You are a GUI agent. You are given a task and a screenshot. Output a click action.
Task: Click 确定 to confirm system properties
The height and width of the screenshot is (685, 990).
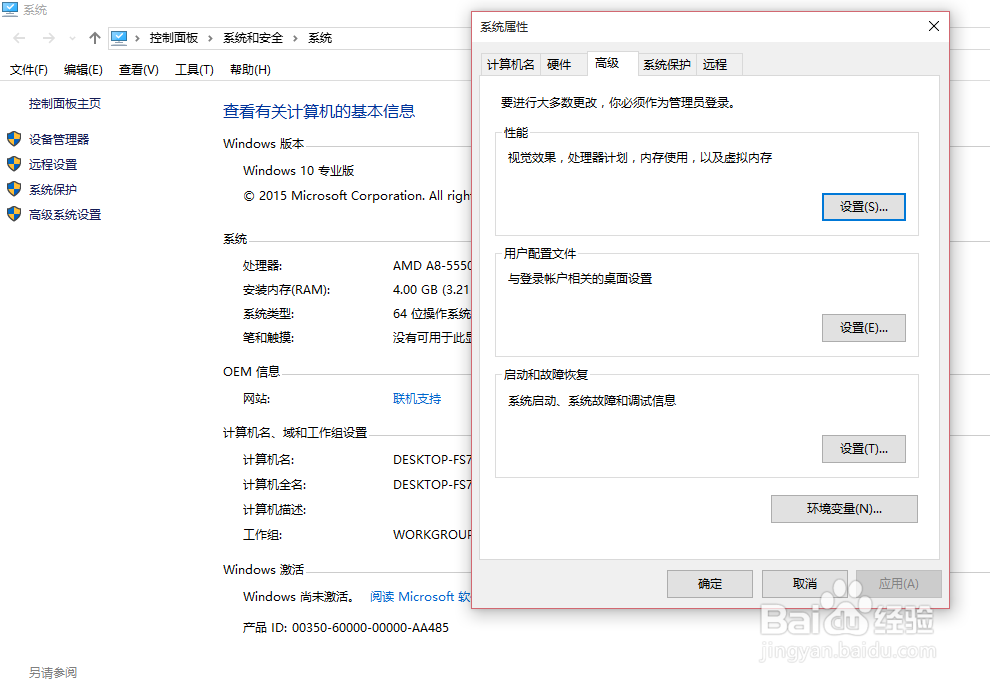[x=709, y=584]
